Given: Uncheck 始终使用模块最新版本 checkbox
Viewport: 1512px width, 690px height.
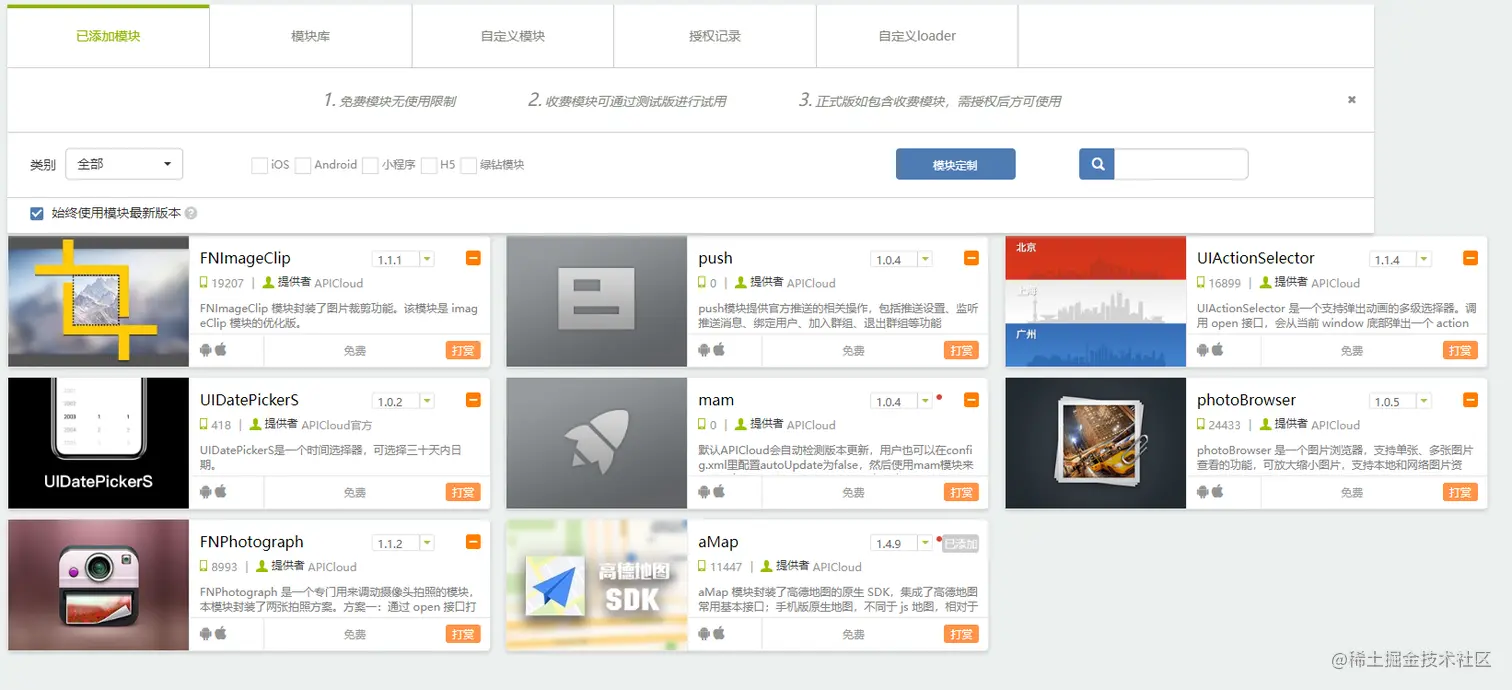Looking at the screenshot, I should coord(37,213).
